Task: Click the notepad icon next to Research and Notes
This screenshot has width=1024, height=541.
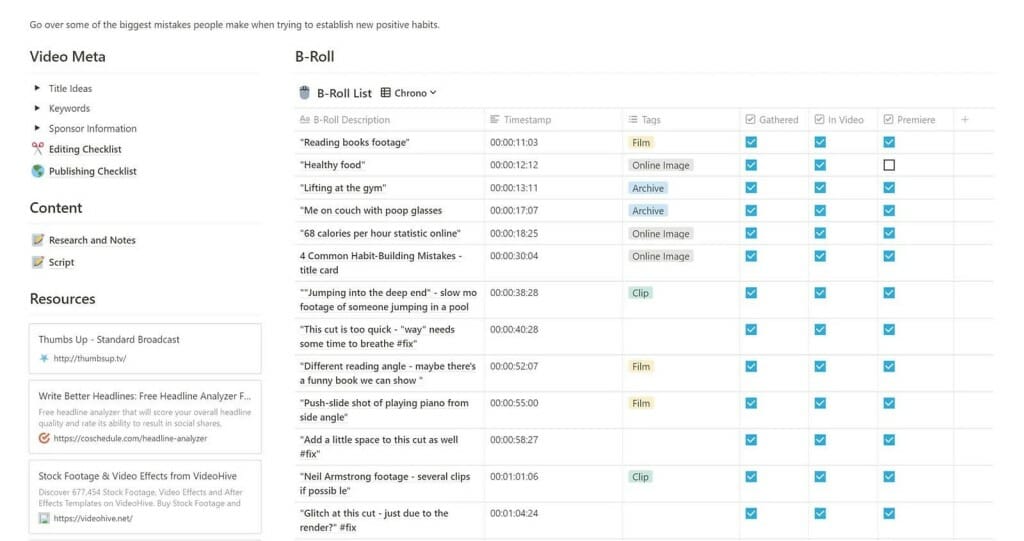Action: (x=38, y=240)
